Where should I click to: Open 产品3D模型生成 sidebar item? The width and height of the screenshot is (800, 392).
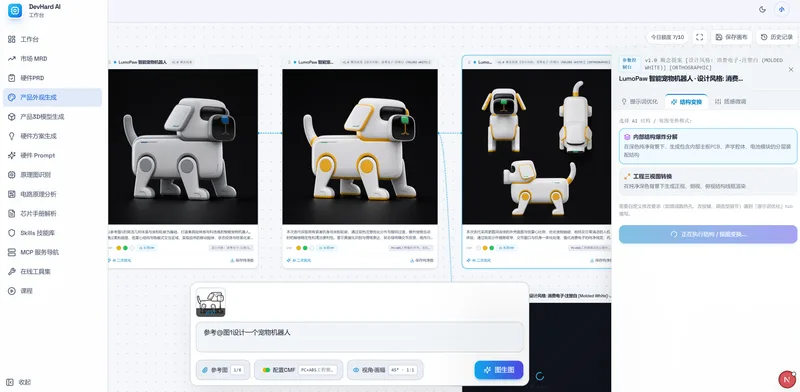[53, 117]
